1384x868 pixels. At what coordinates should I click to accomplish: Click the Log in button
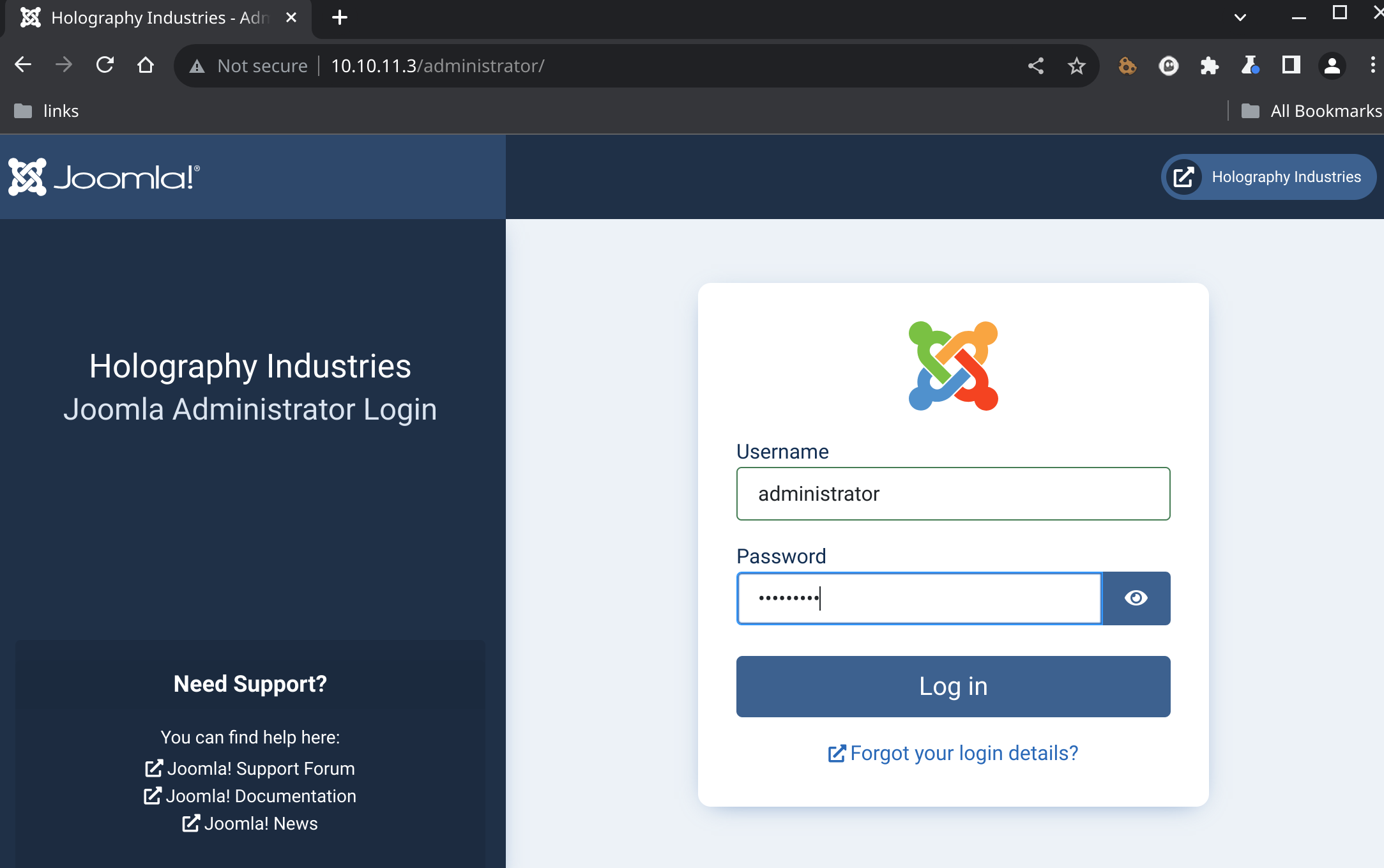click(953, 687)
